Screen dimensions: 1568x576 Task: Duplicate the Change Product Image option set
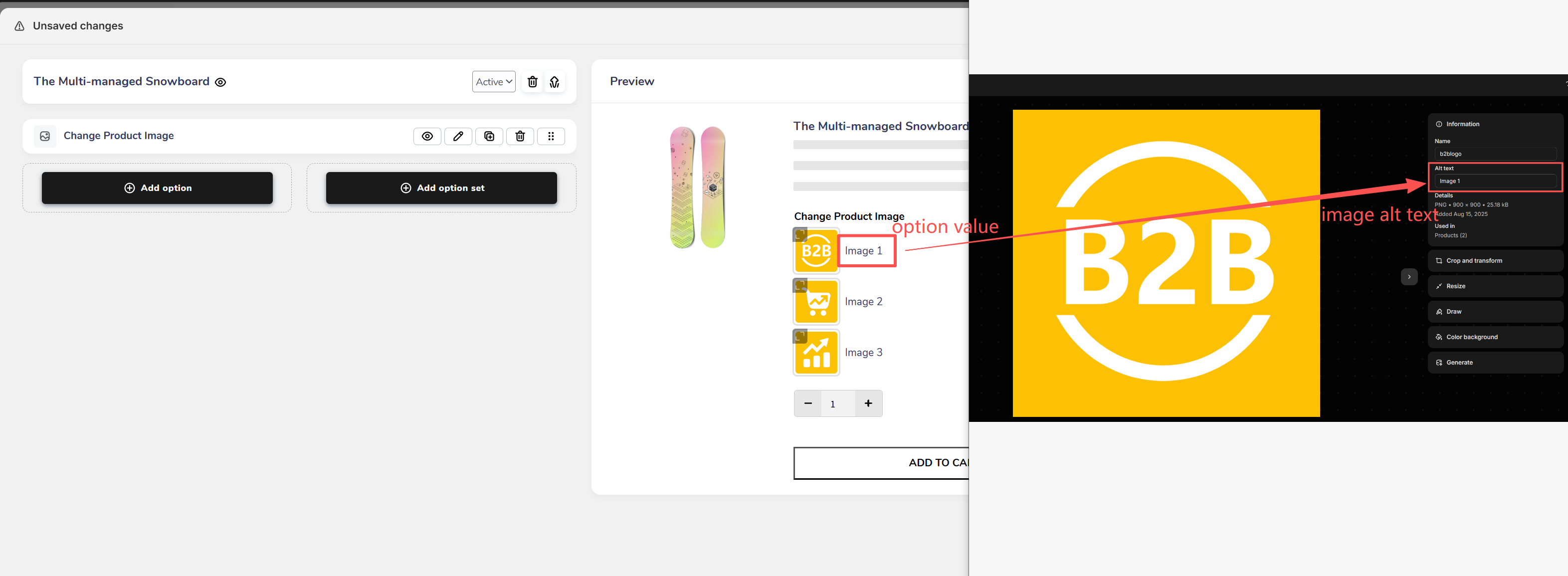point(489,136)
